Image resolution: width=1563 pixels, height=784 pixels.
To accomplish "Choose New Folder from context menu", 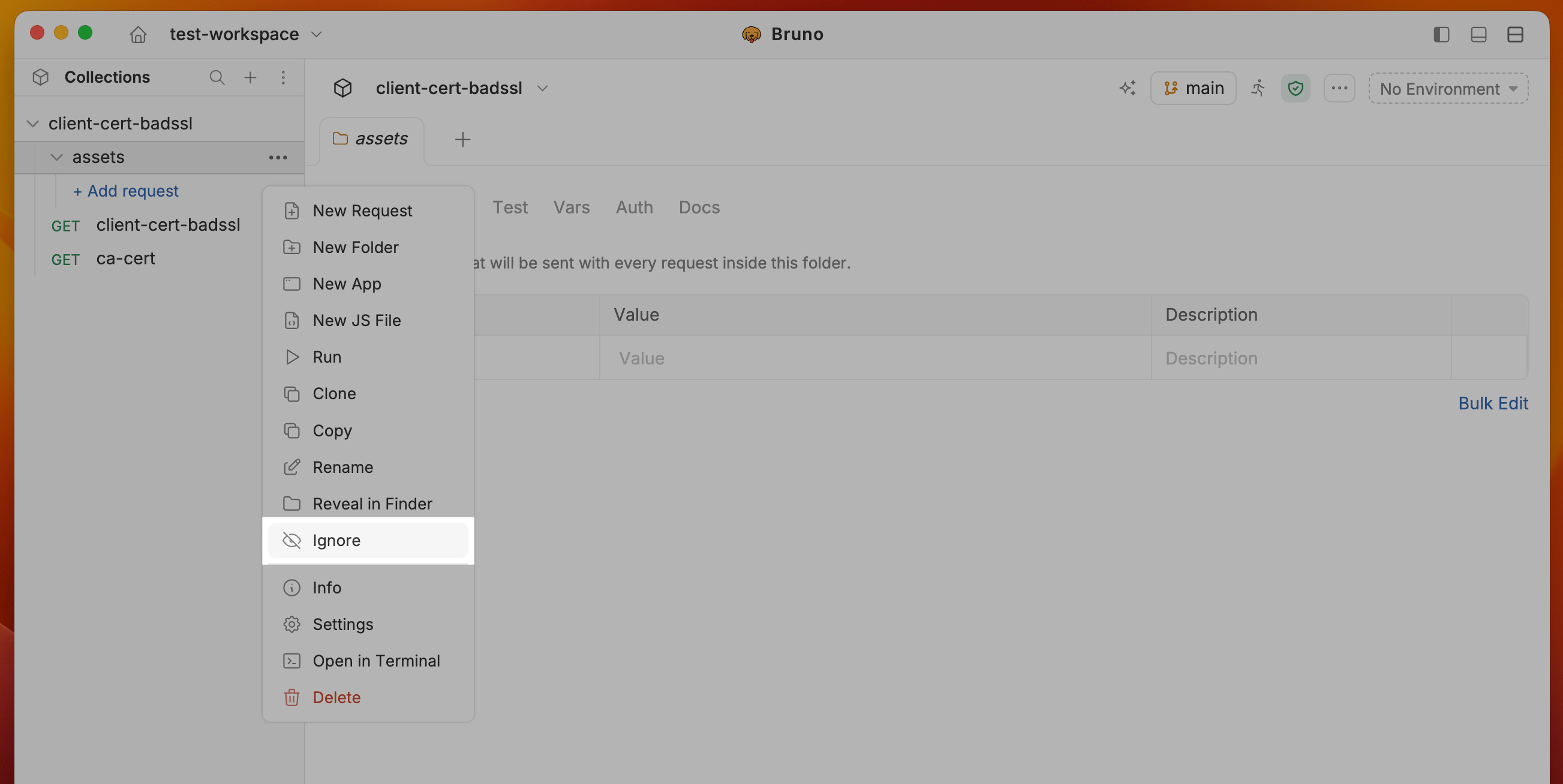I will pos(368,248).
